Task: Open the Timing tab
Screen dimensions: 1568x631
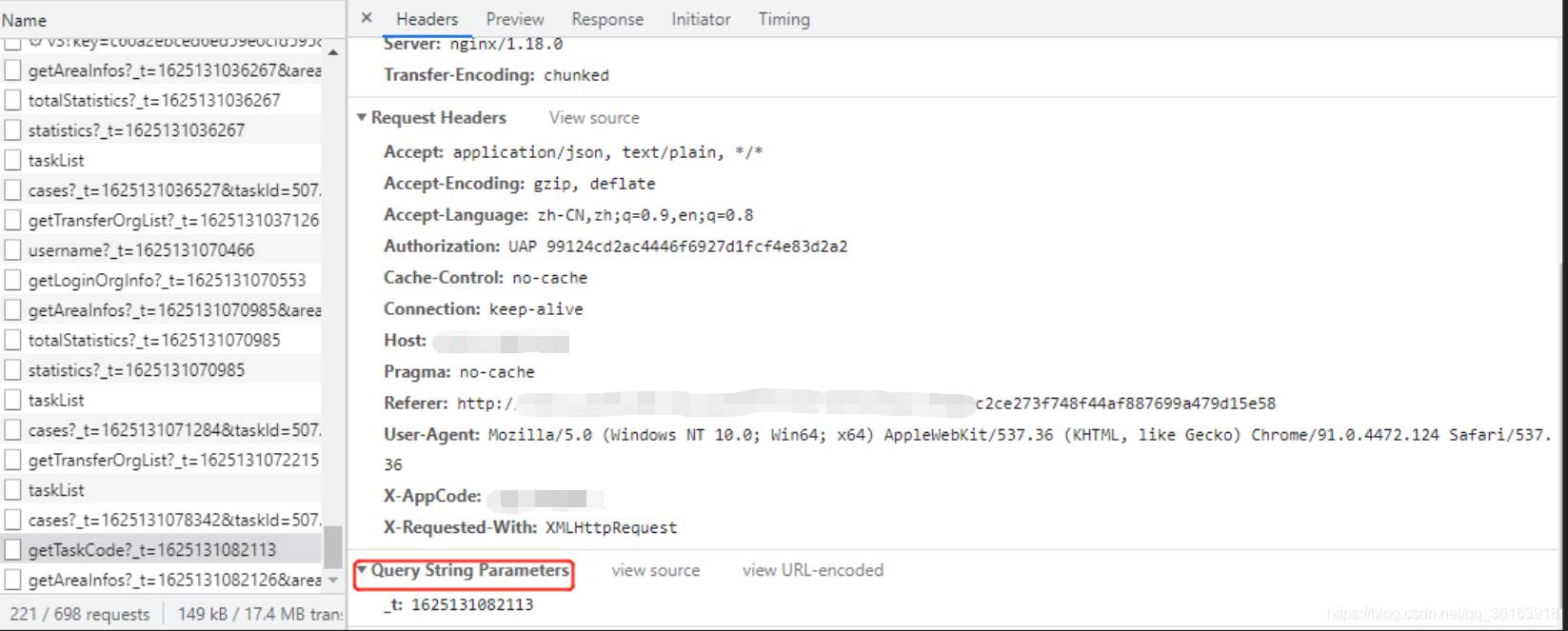Action: 784,19
